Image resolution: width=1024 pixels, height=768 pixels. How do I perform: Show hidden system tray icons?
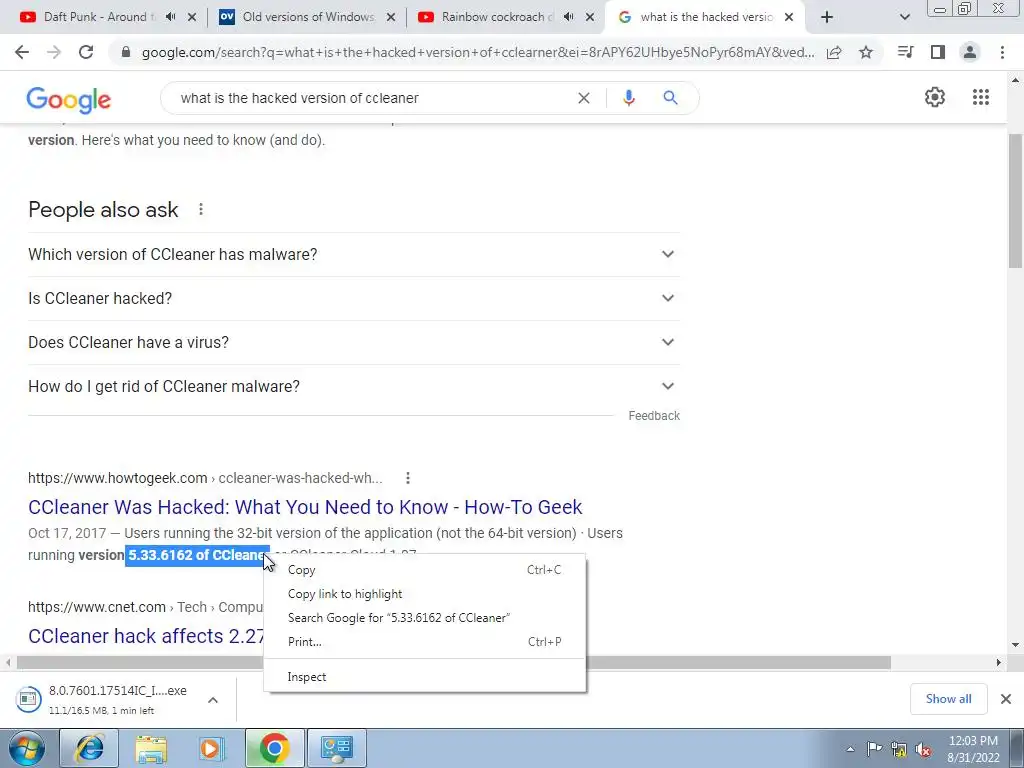pos(850,749)
